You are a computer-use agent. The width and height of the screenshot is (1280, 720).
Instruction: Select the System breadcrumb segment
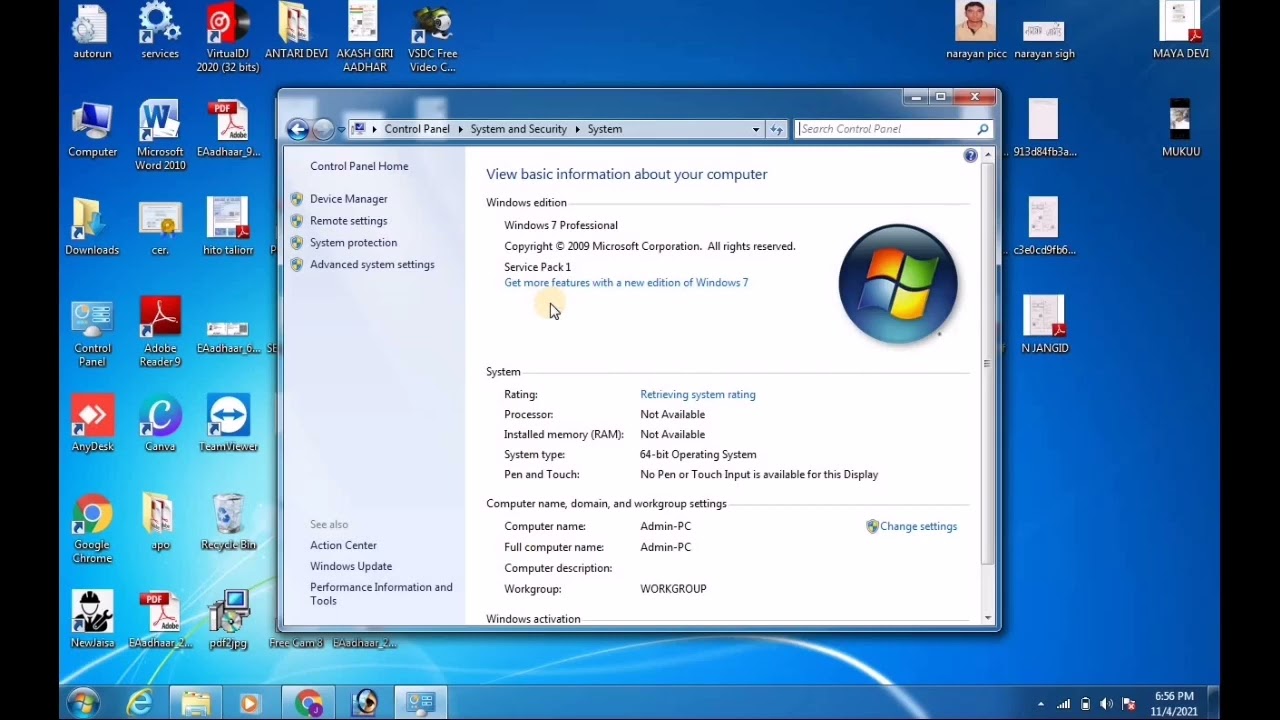(x=605, y=129)
